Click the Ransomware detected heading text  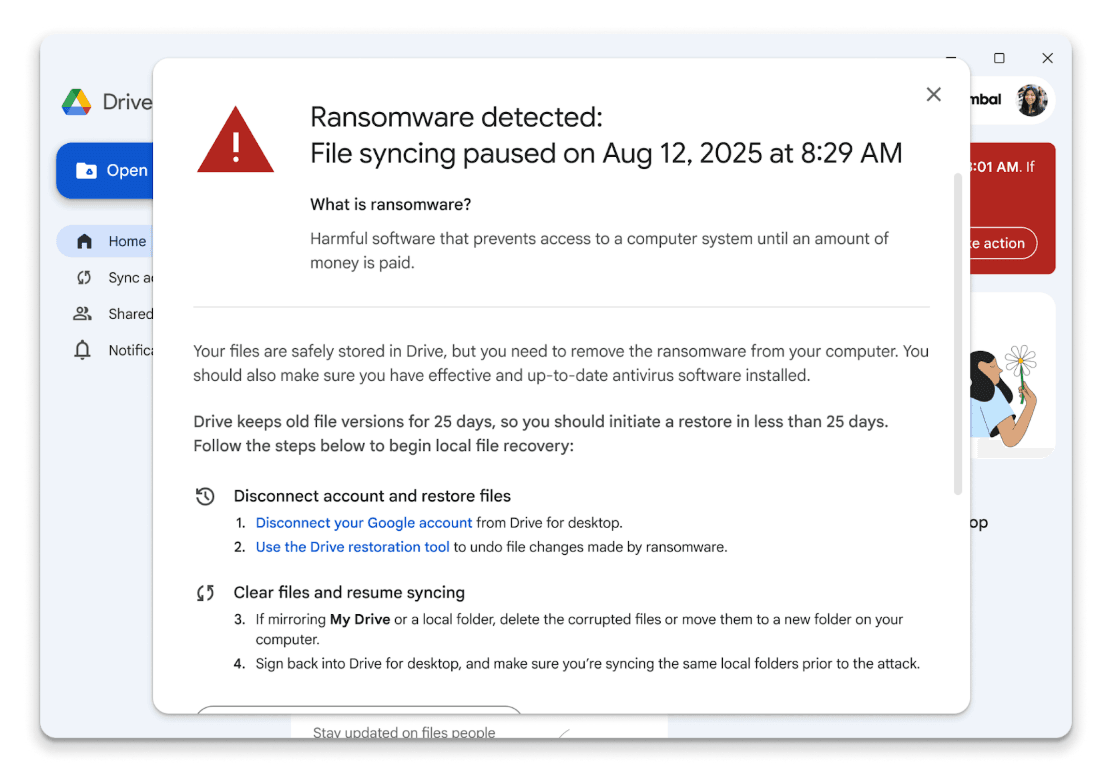456,118
